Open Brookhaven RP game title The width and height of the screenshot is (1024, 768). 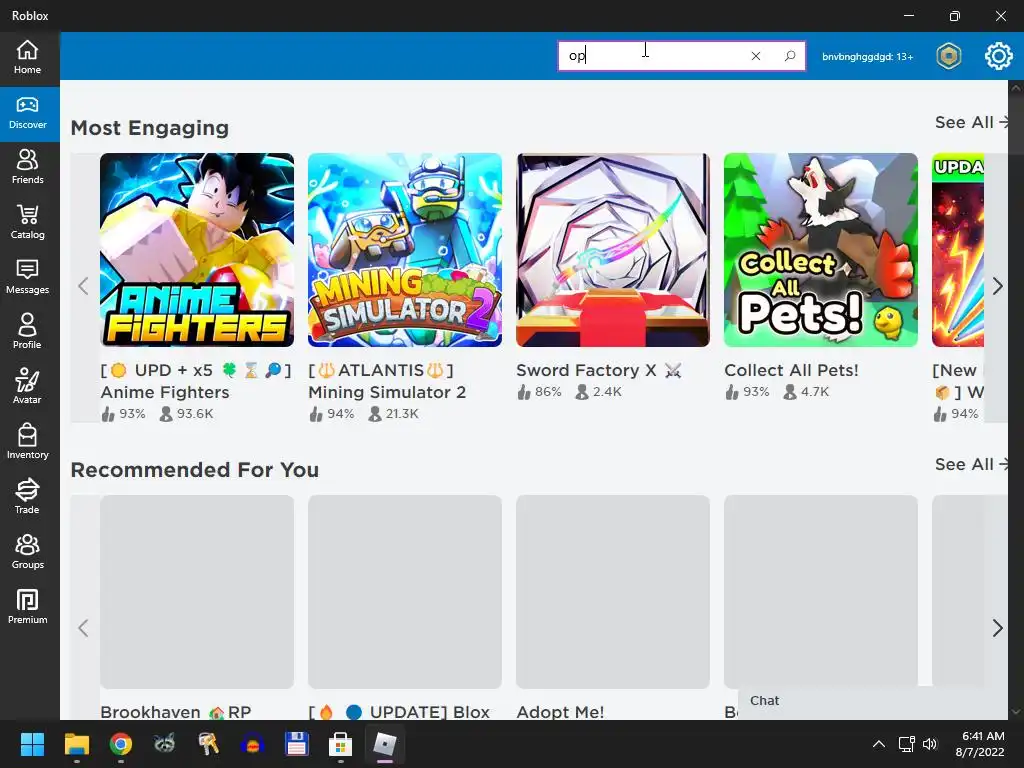[x=176, y=712]
